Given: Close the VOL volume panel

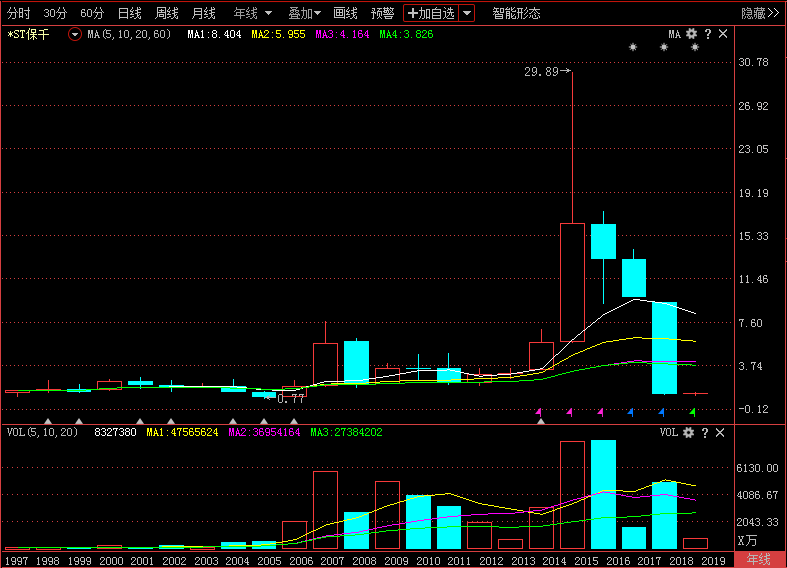Looking at the screenshot, I should [x=722, y=432].
